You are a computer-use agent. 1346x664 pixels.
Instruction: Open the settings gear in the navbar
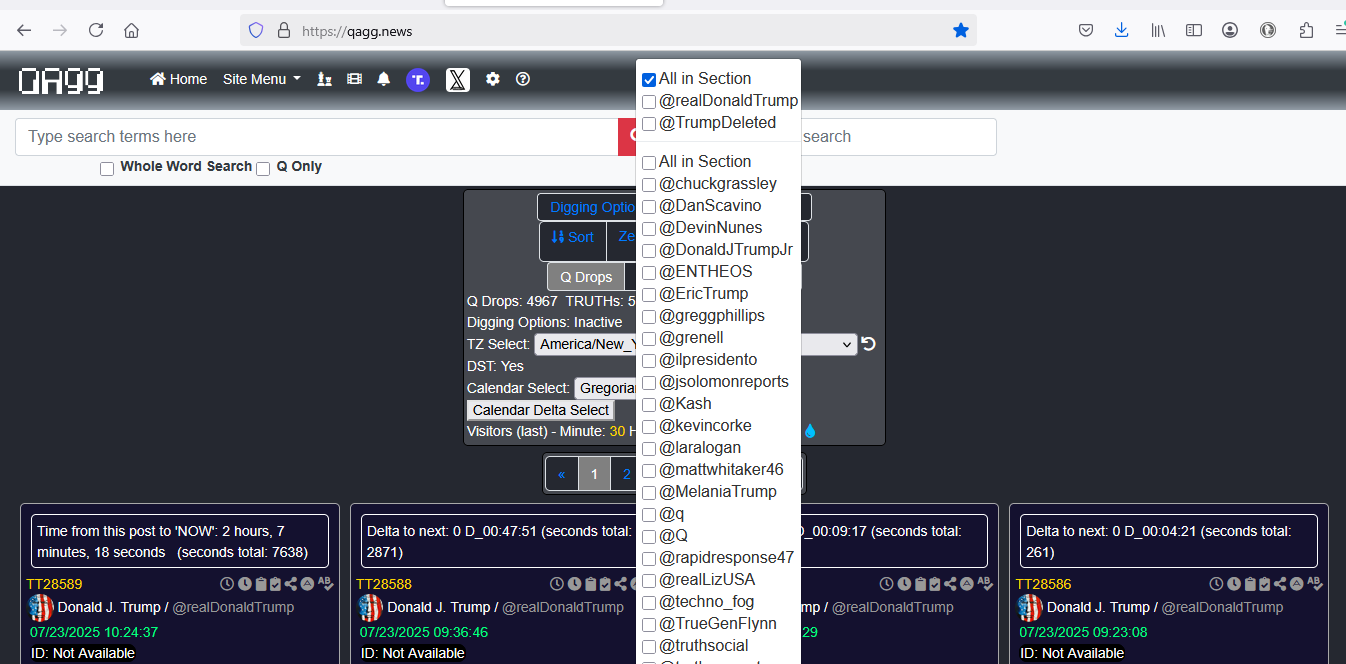coord(493,79)
